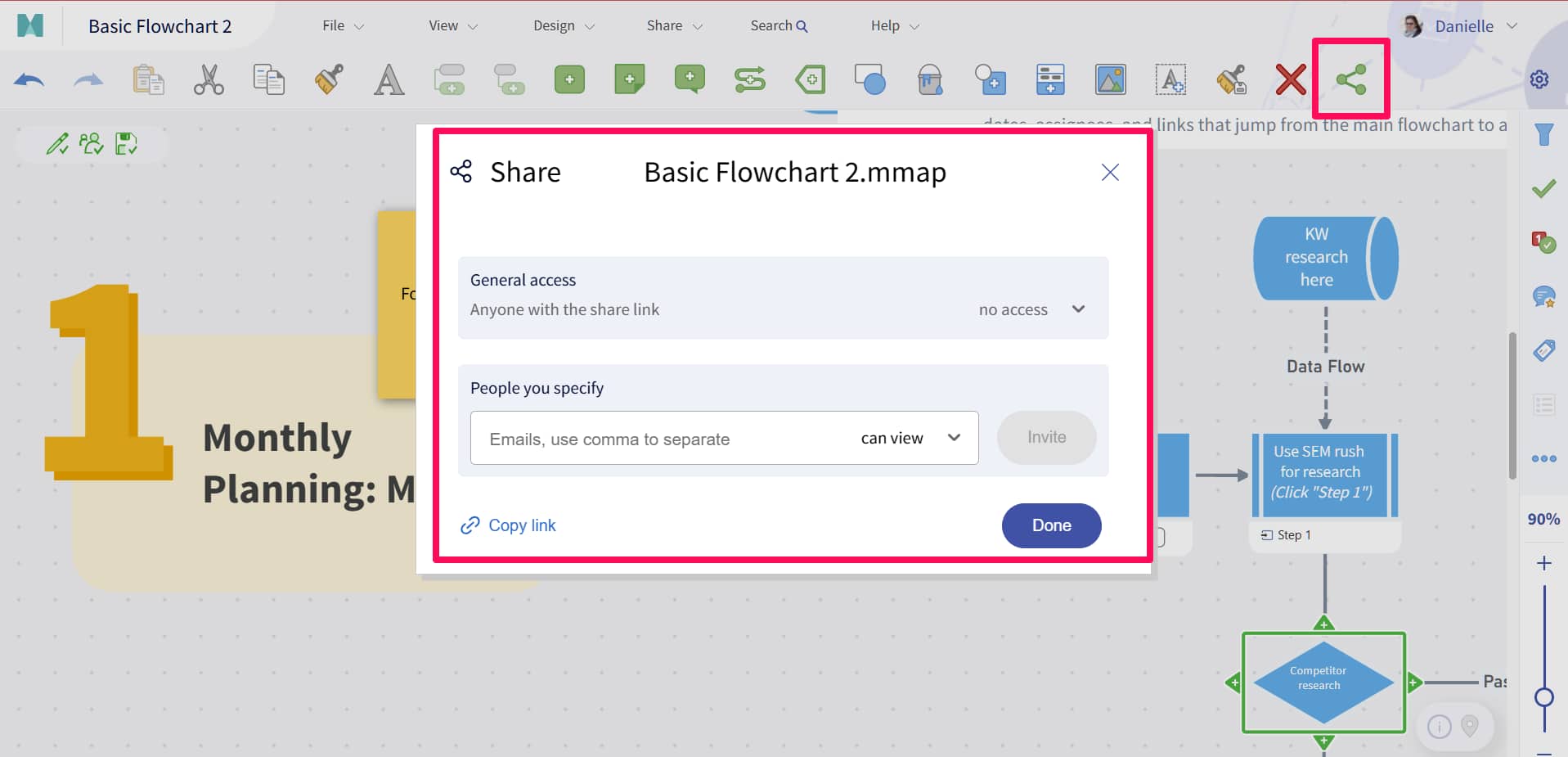Image resolution: width=1568 pixels, height=757 pixels.
Task: Open the filter funnel in right sidebar
Action: click(x=1543, y=135)
